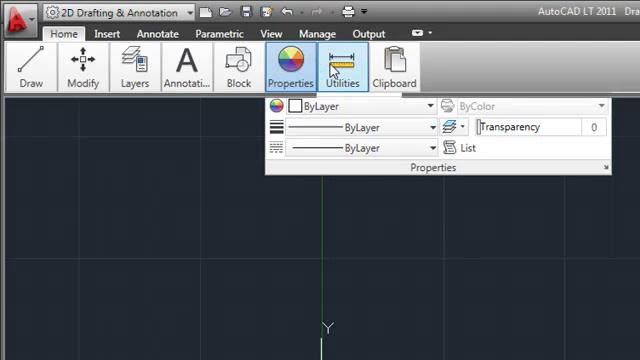Create a new drawing from Quick Access
This screenshot has height=360, width=640.
point(206,12)
